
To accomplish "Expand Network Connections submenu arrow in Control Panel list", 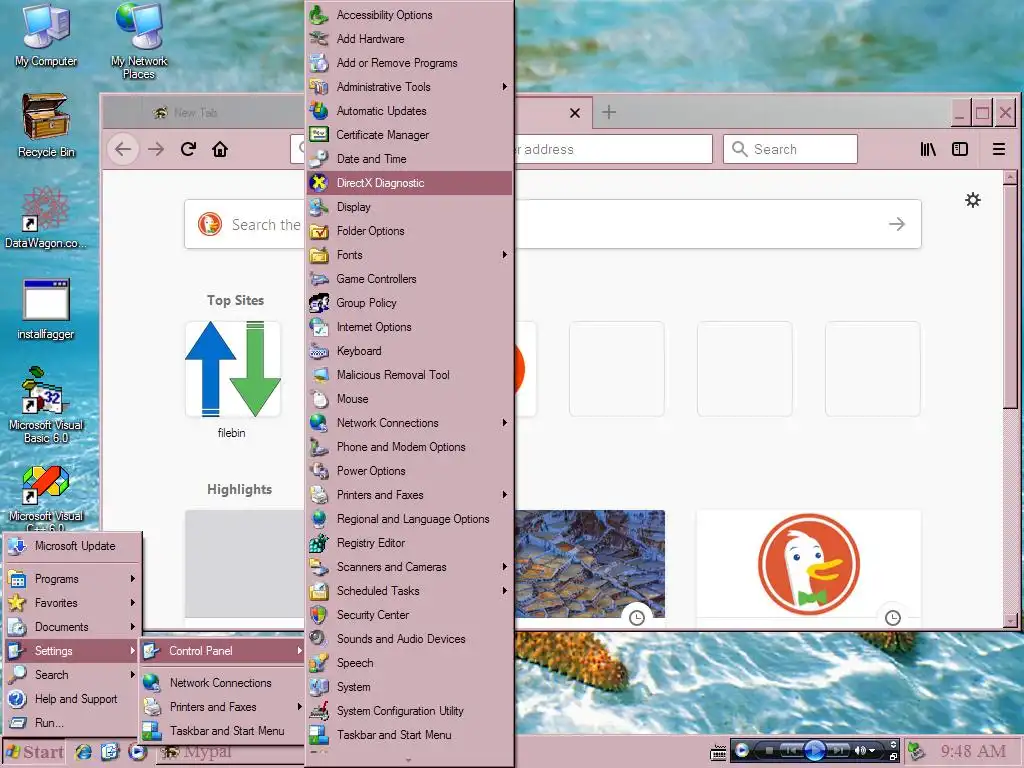I will pyautogui.click(x=505, y=423).
